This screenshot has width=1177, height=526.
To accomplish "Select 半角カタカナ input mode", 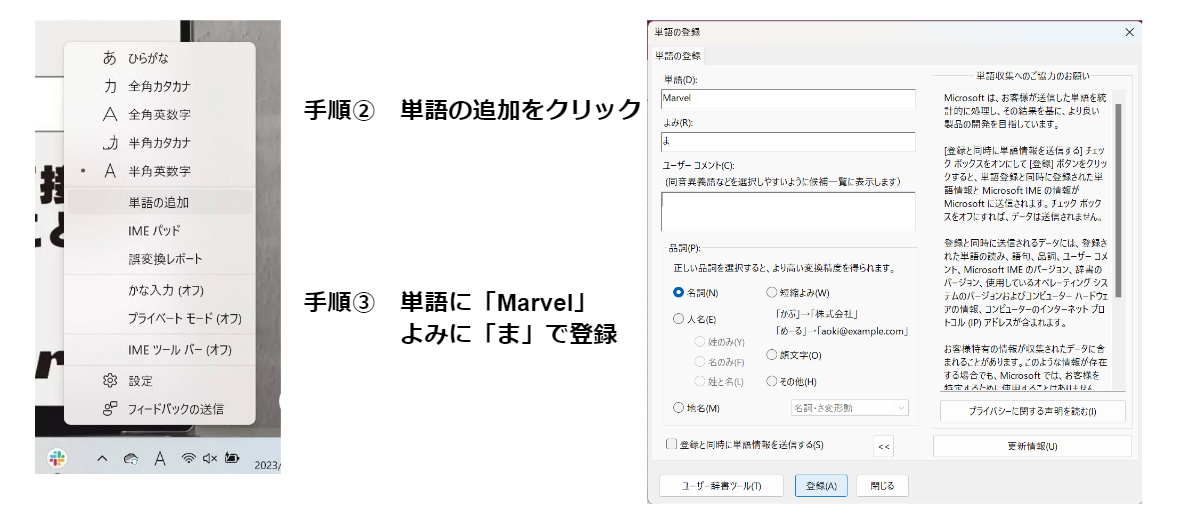I will (160, 143).
